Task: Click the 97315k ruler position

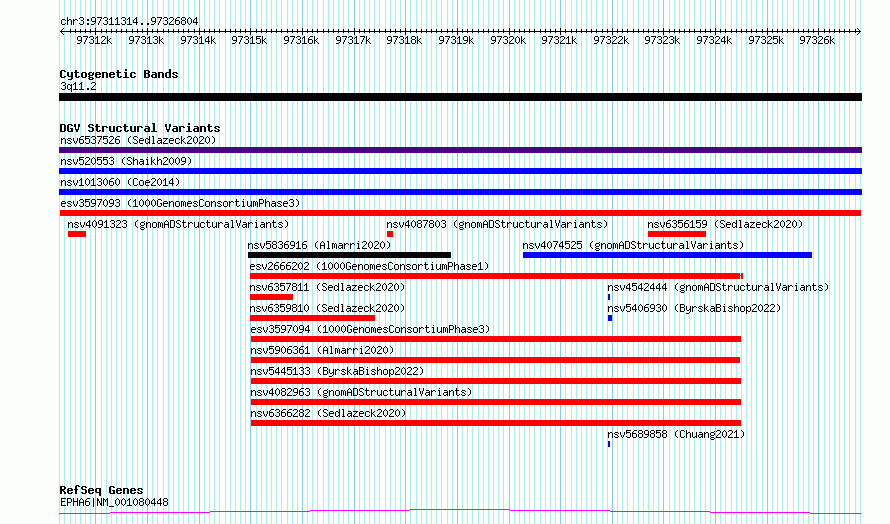Action: click(x=249, y=40)
